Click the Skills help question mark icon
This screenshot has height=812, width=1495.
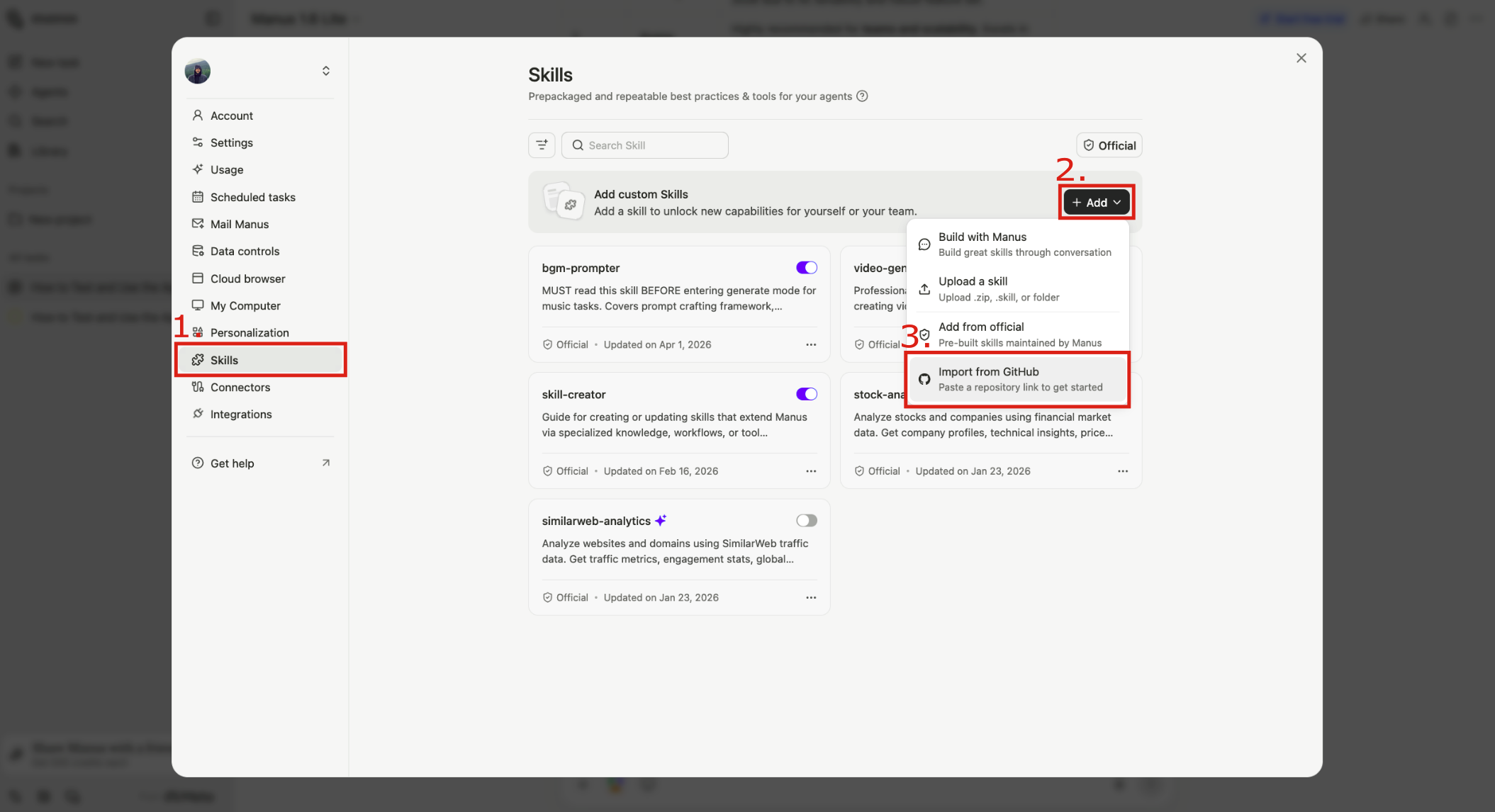point(862,96)
